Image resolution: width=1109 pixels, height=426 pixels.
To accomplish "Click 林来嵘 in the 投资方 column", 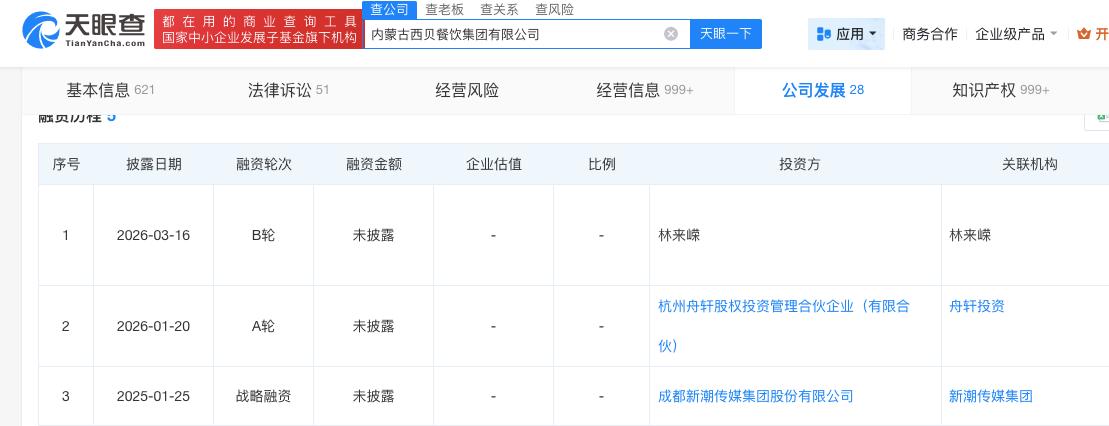I will pos(679,236).
